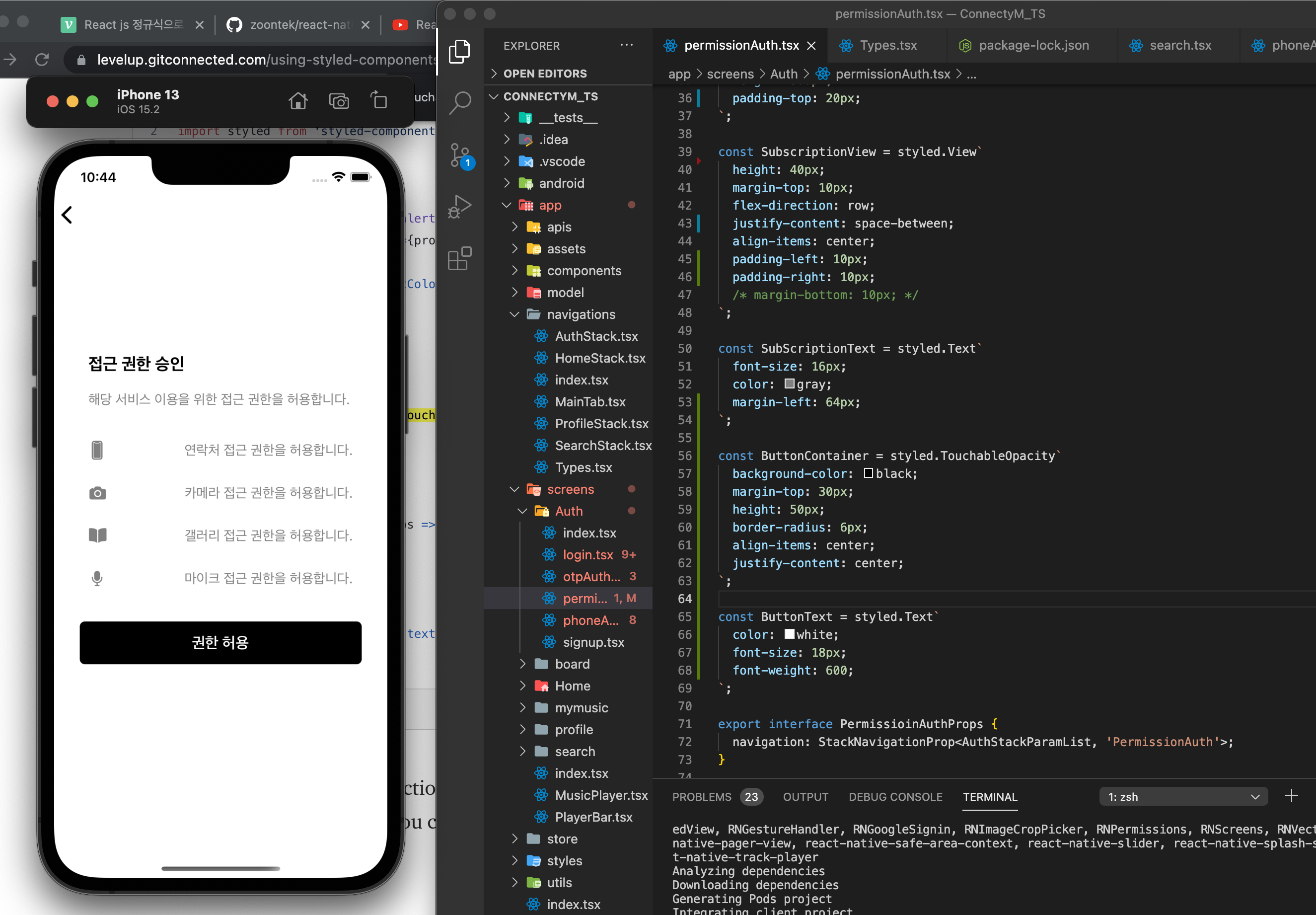Open Explorer more actions ellipsis
This screenshot has height=915, width=1316.
[x=627, y=45]
